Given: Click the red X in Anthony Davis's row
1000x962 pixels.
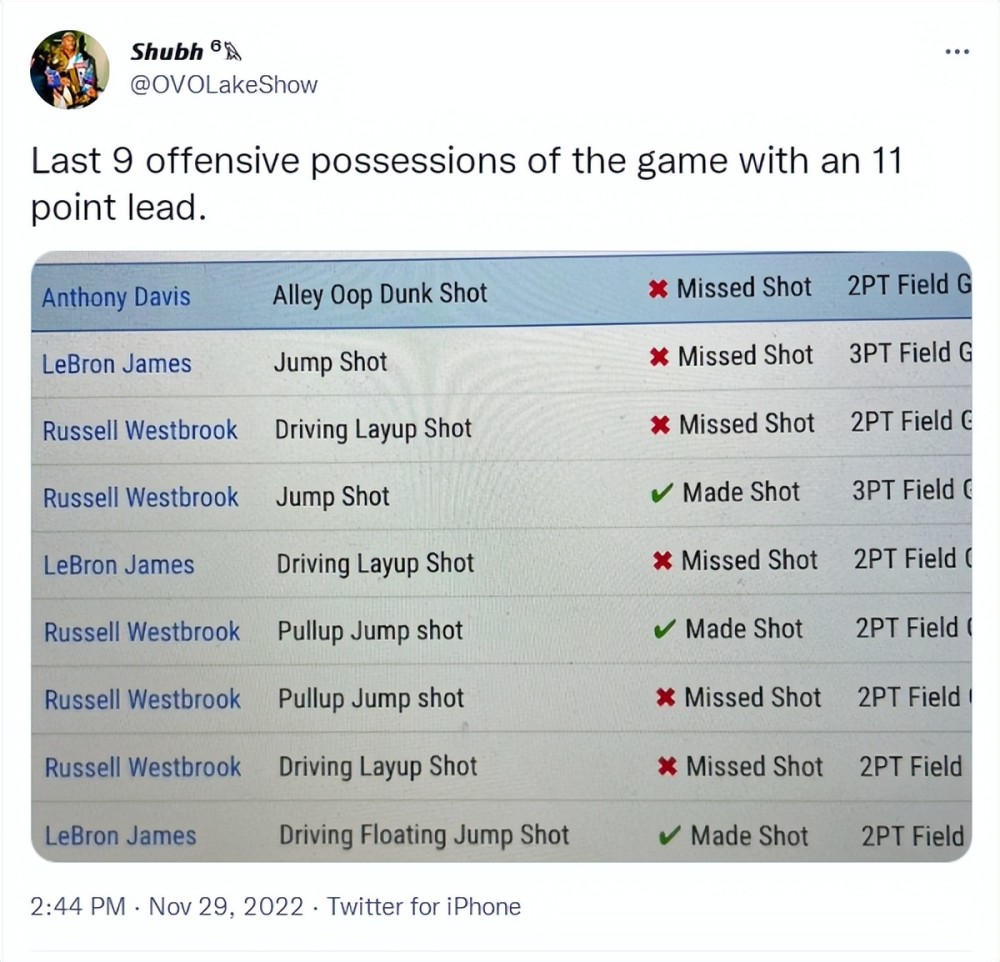Looking at the screenshot, I should point(658,290).
